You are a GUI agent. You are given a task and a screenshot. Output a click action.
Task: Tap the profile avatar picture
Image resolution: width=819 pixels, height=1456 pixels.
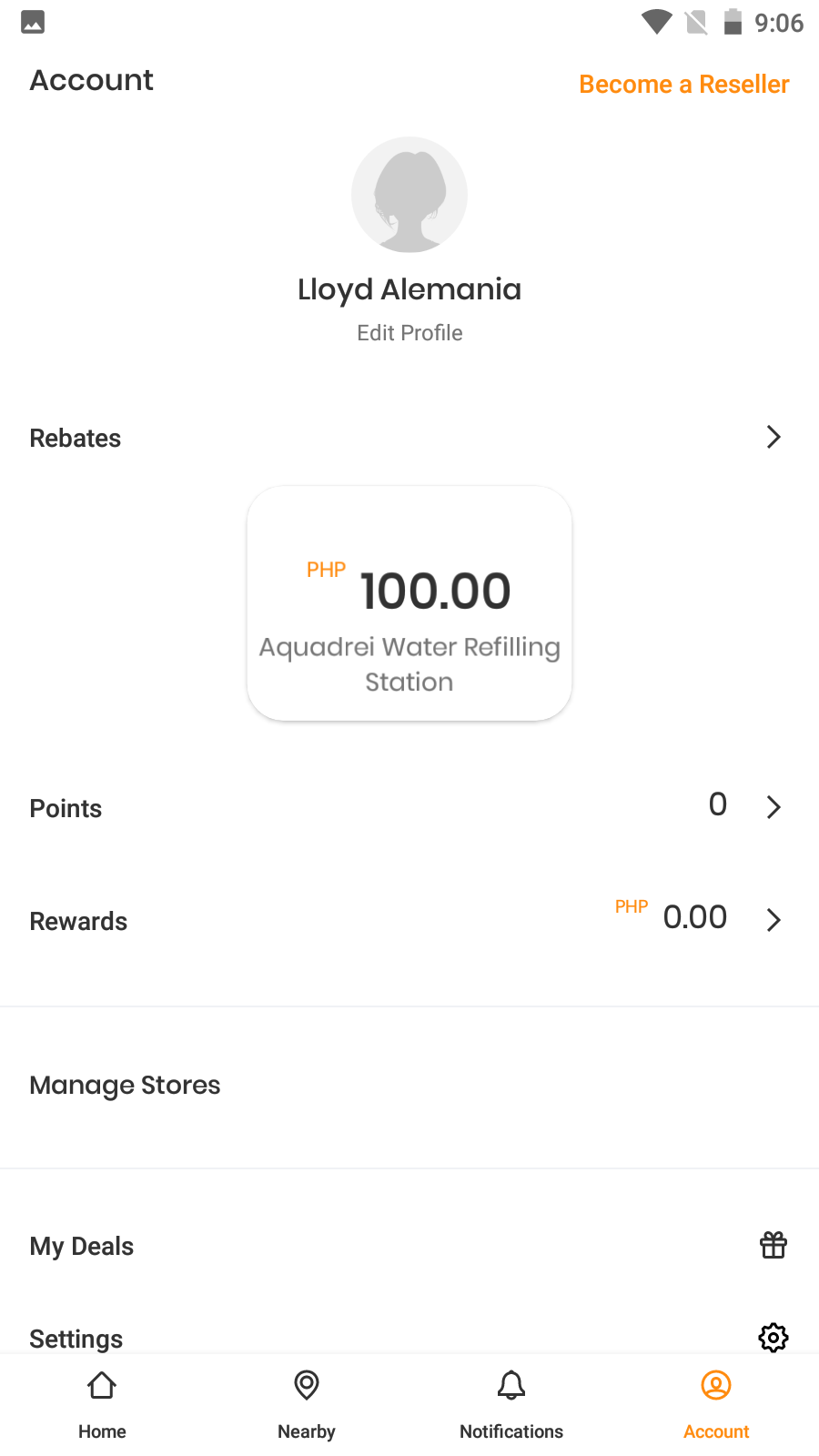click(409, 195)
